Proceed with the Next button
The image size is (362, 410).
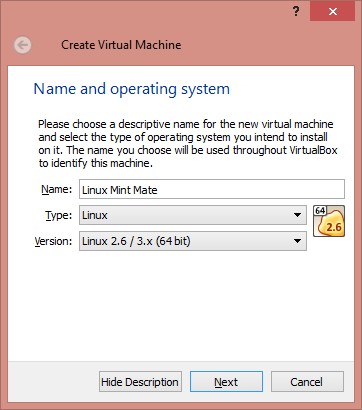[x=226, y=382]
